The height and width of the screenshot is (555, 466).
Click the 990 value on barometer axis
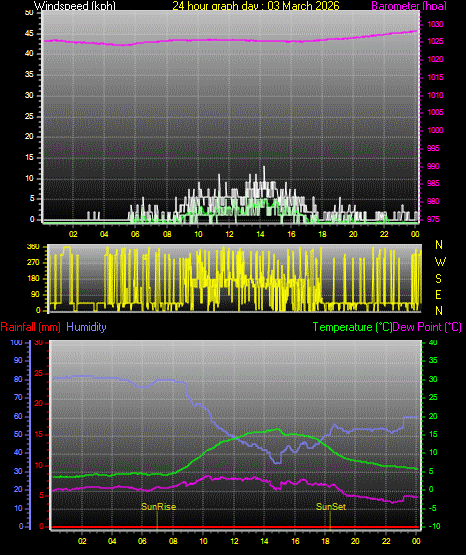[433, 166]
